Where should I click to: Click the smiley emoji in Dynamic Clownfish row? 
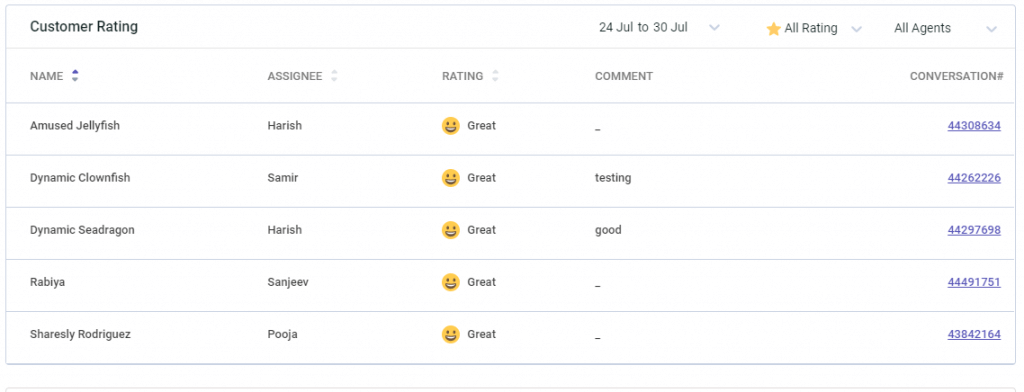point(451,178)
